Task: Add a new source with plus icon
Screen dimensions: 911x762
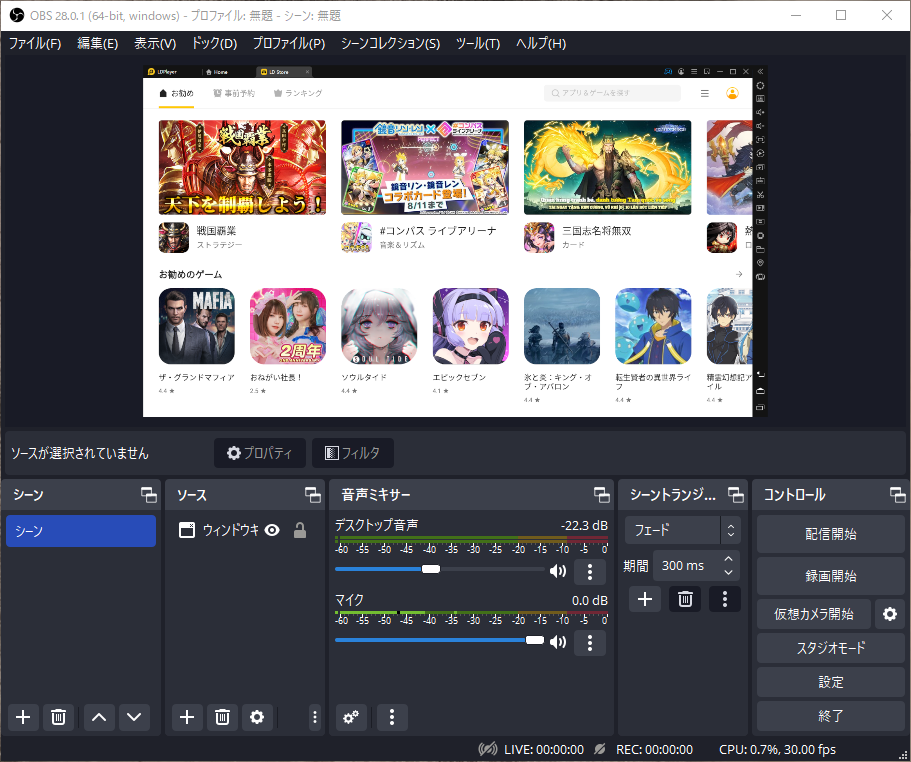Action: [186, 716]
